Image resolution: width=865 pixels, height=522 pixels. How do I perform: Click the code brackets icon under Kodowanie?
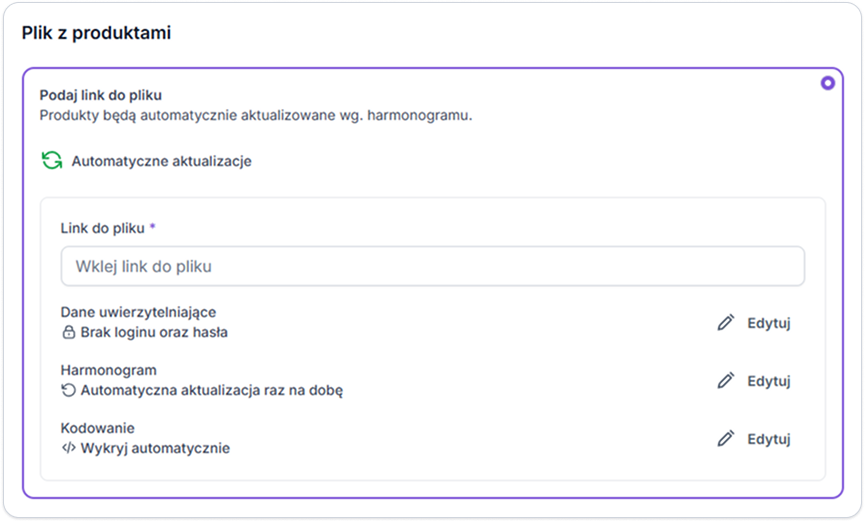pyautogui.click(x=68, y=448)
